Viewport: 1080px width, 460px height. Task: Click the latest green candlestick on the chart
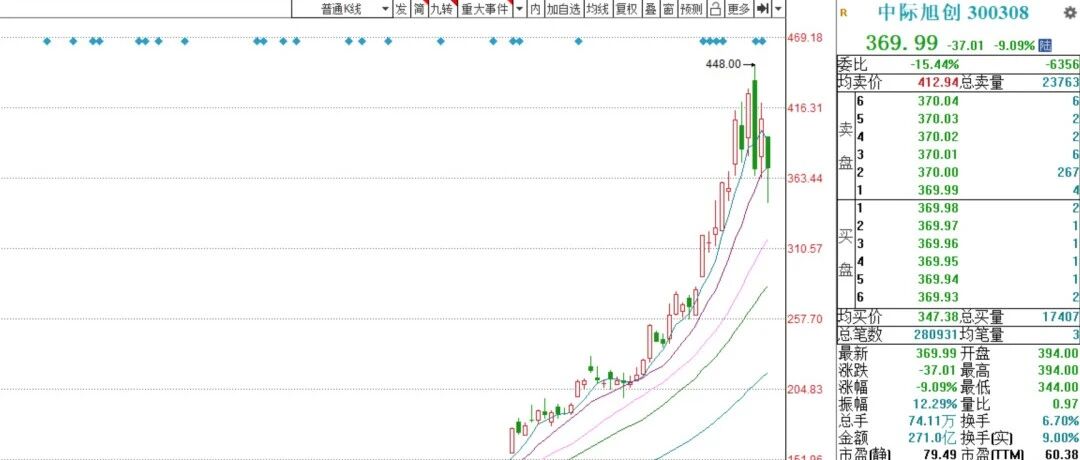pos(768,152)
